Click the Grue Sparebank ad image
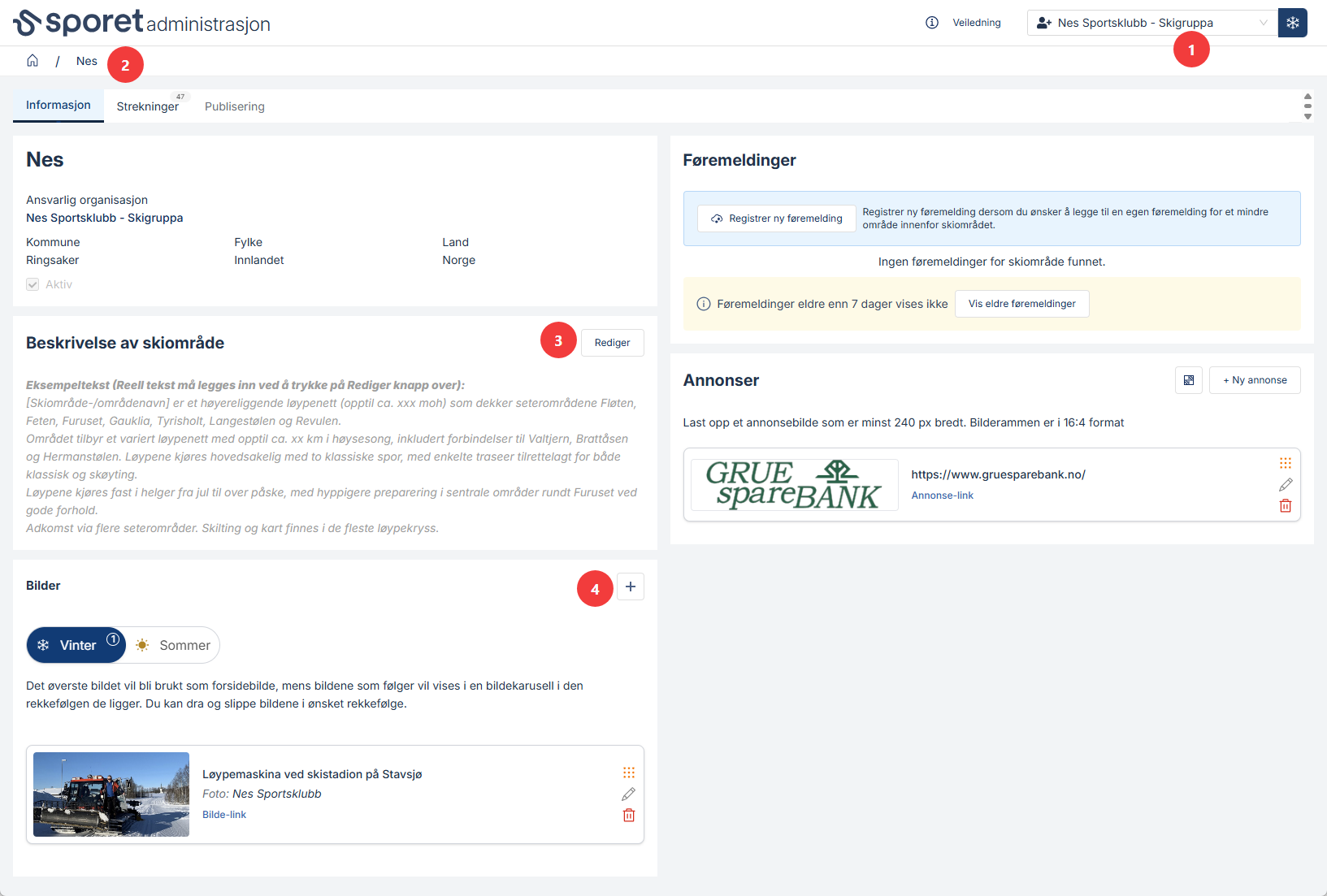Screen dimensions: 1327x896 (795, 485)
